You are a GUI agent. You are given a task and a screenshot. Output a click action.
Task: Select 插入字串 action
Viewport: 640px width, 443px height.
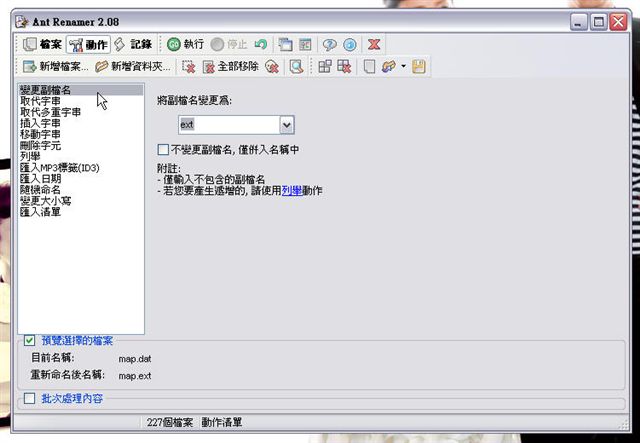click(x=81, y=123)
